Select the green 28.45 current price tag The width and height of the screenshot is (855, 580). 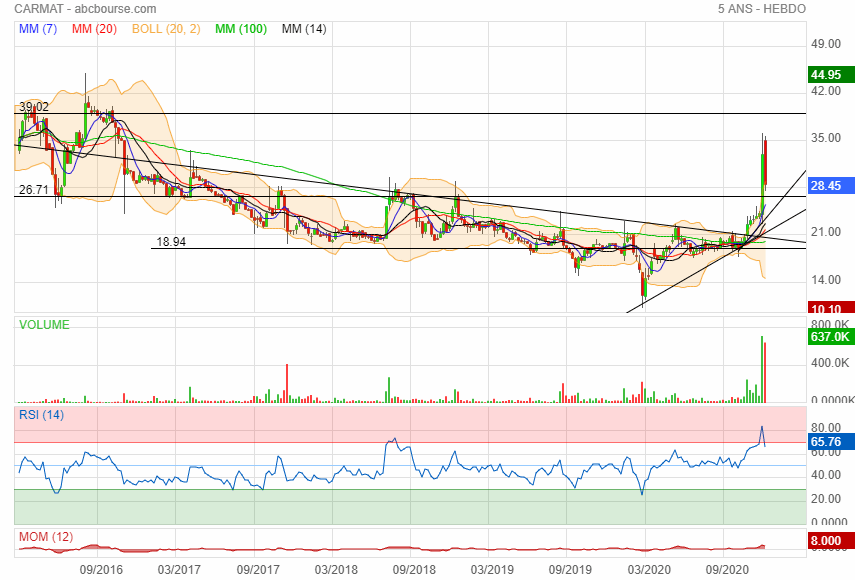(x=831, y=186)
